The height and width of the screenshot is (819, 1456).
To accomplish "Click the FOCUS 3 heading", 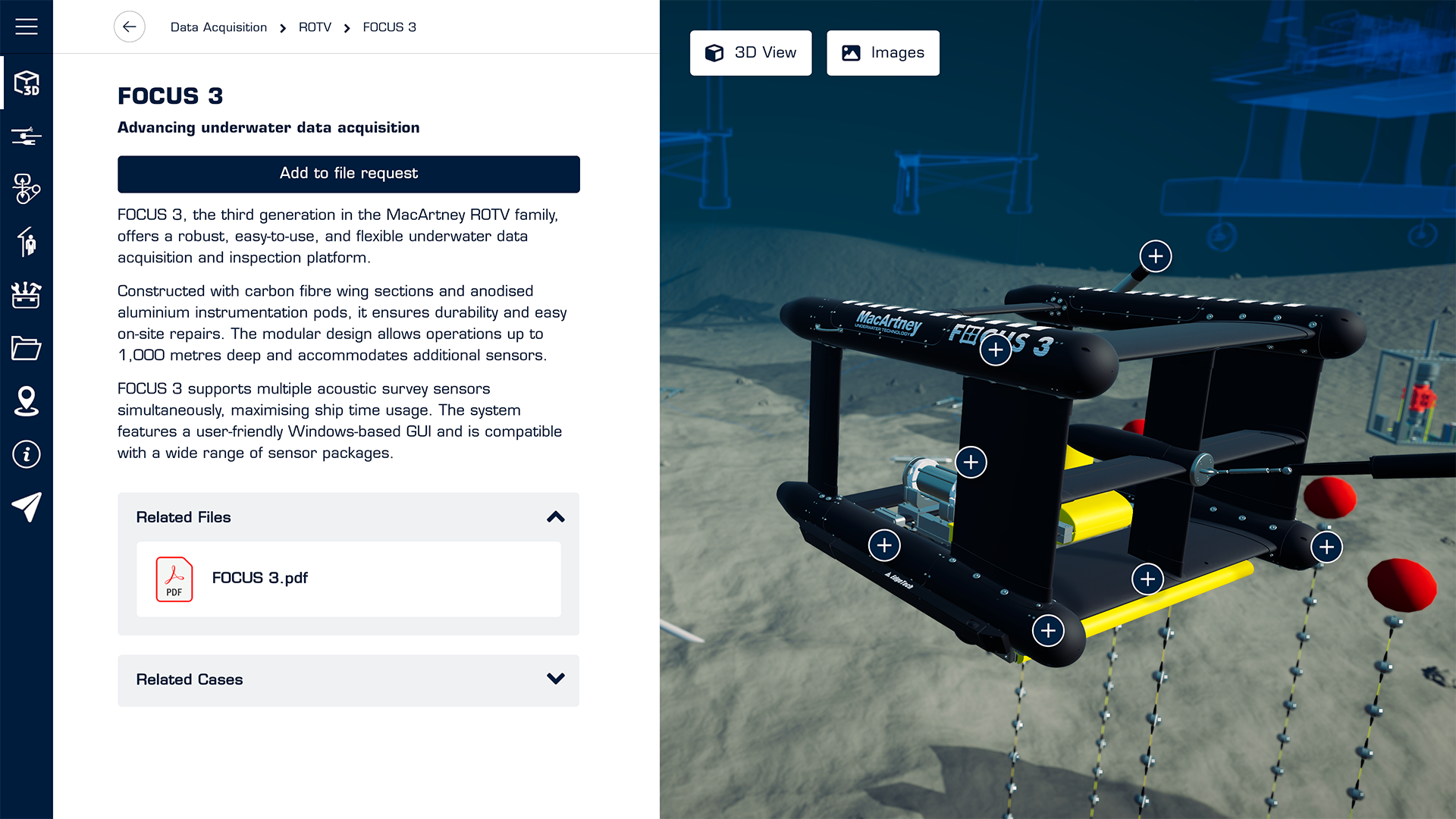I will click(x=171, y=96).
